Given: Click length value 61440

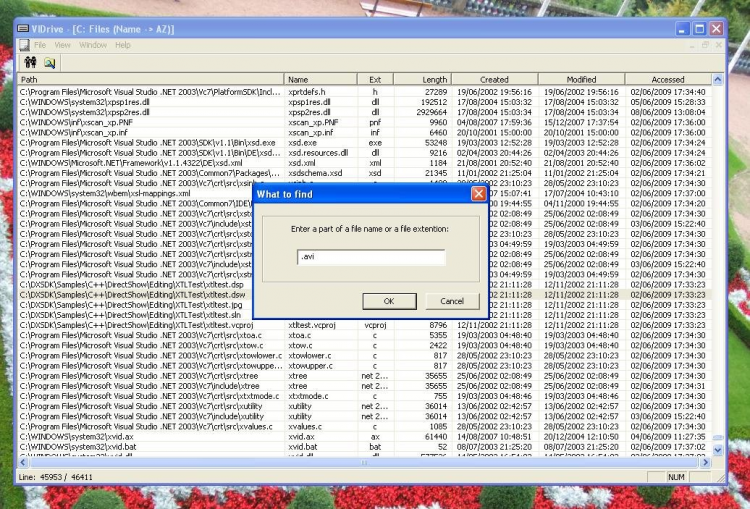Looking at the screenshot, I should [436, 437].
